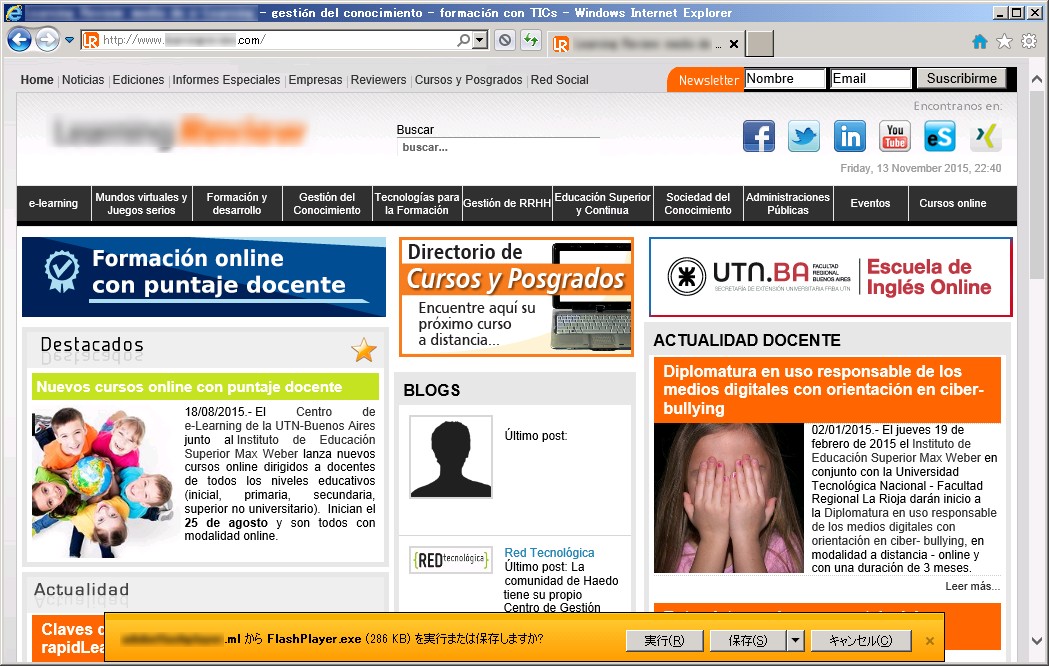Select Mundos virtuales y Juegos serios tab
Screen dimensions: 1049x666
point(141,203)
